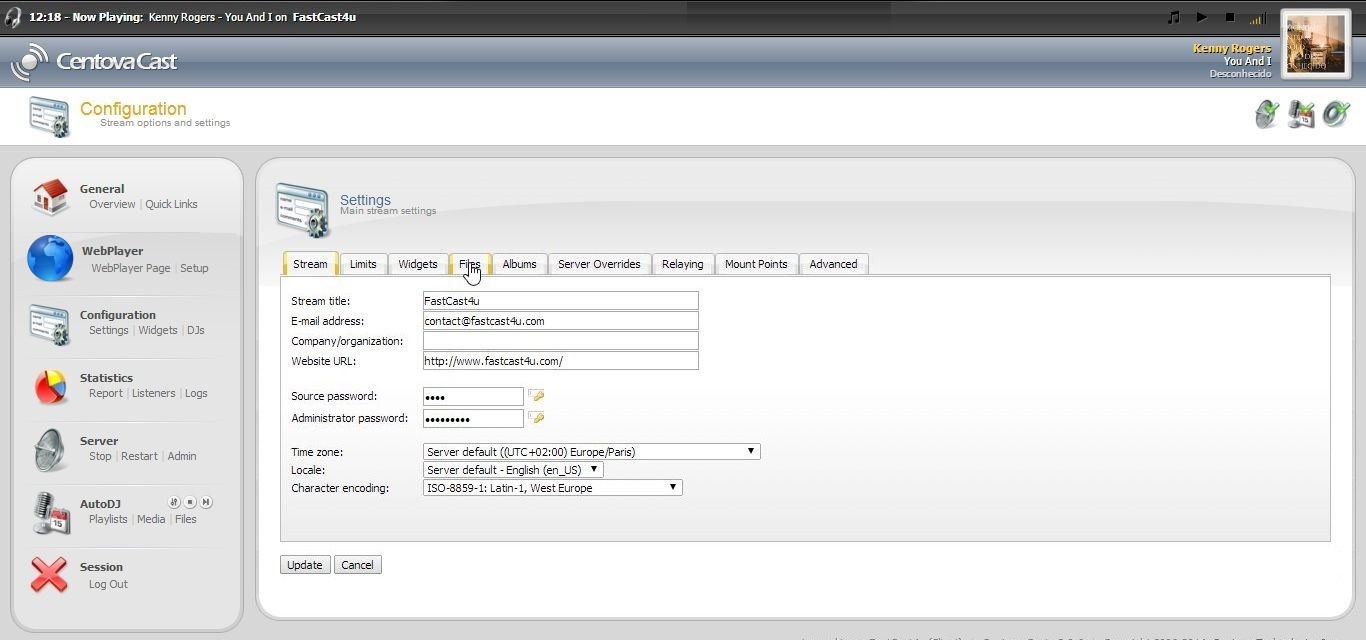Open the Kenny Rogers album cover thumbnail
The height and width of the screenshot is (640, 1366).
(x=1315, y=44)
